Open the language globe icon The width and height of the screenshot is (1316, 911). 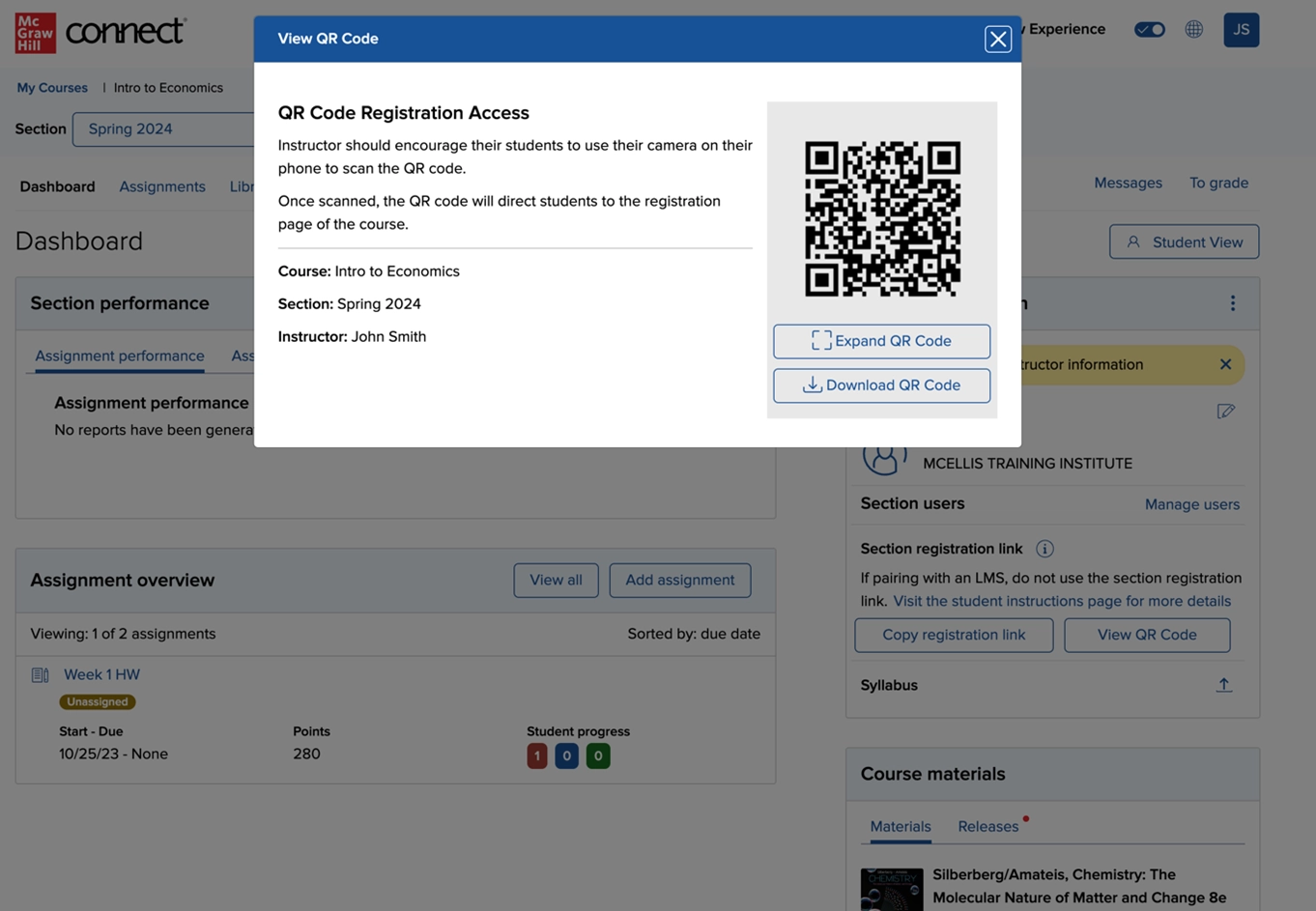(x=1194, y=30)
